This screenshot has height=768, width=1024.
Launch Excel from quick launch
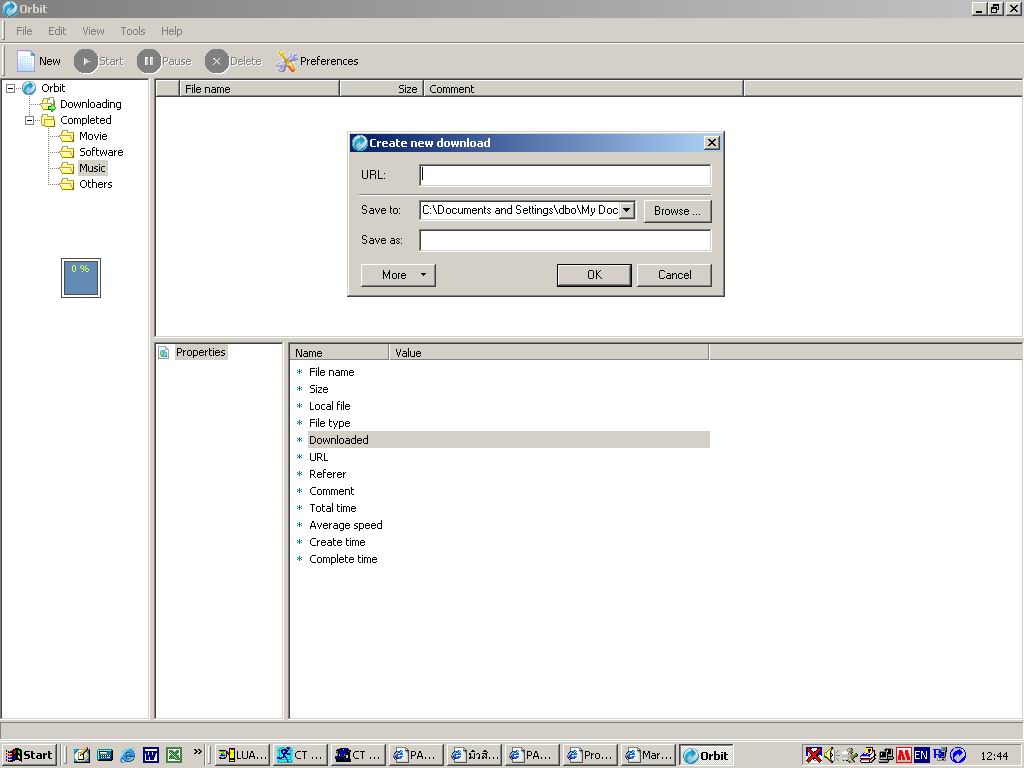tap(174, 755)
